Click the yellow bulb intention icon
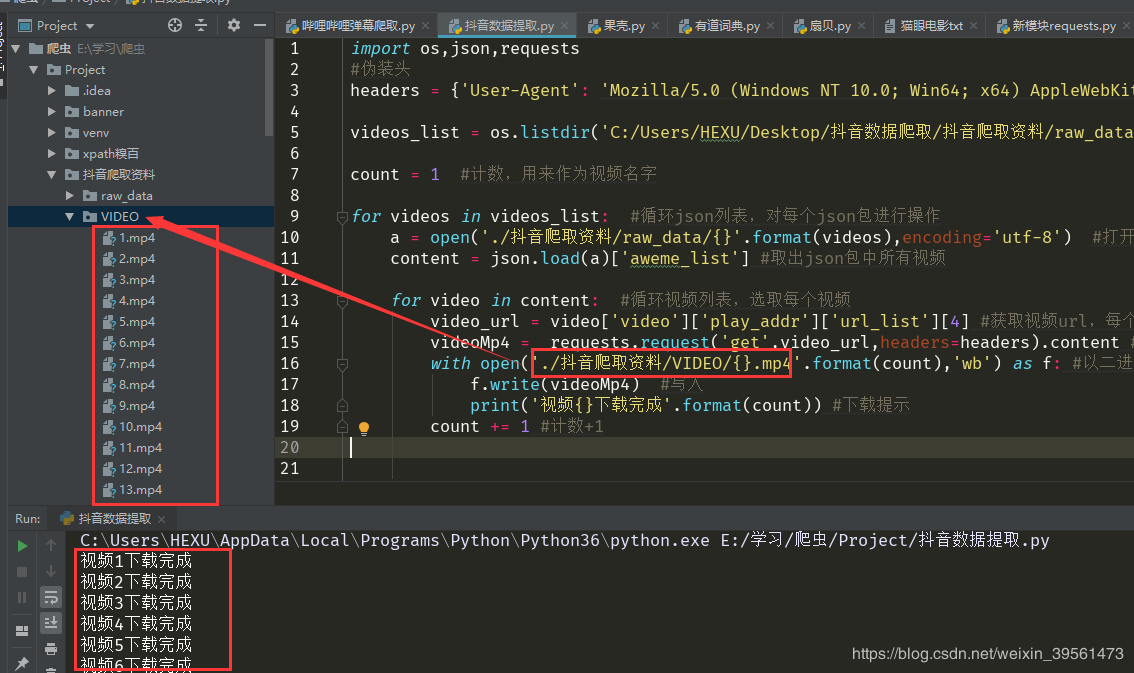This screenshot has width=1134, height=673. coord(363,426)
